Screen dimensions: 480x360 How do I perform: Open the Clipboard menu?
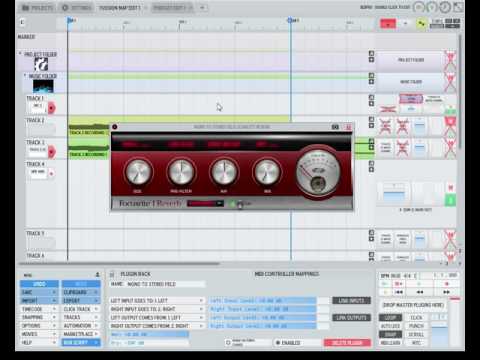[x=81, y=292]
